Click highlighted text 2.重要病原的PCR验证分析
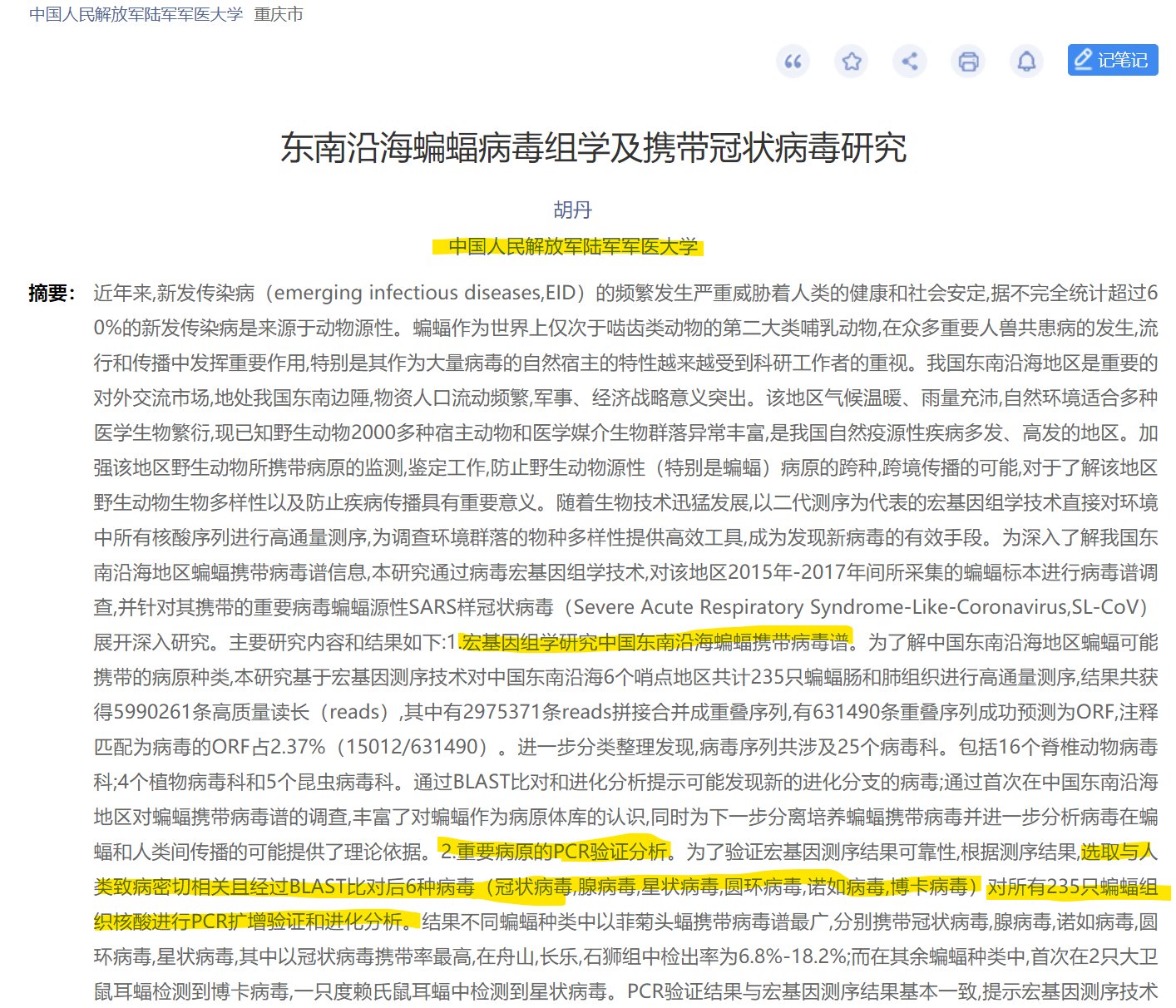The width and height of the screenshot is (1176, 1008). click(555, 852)
